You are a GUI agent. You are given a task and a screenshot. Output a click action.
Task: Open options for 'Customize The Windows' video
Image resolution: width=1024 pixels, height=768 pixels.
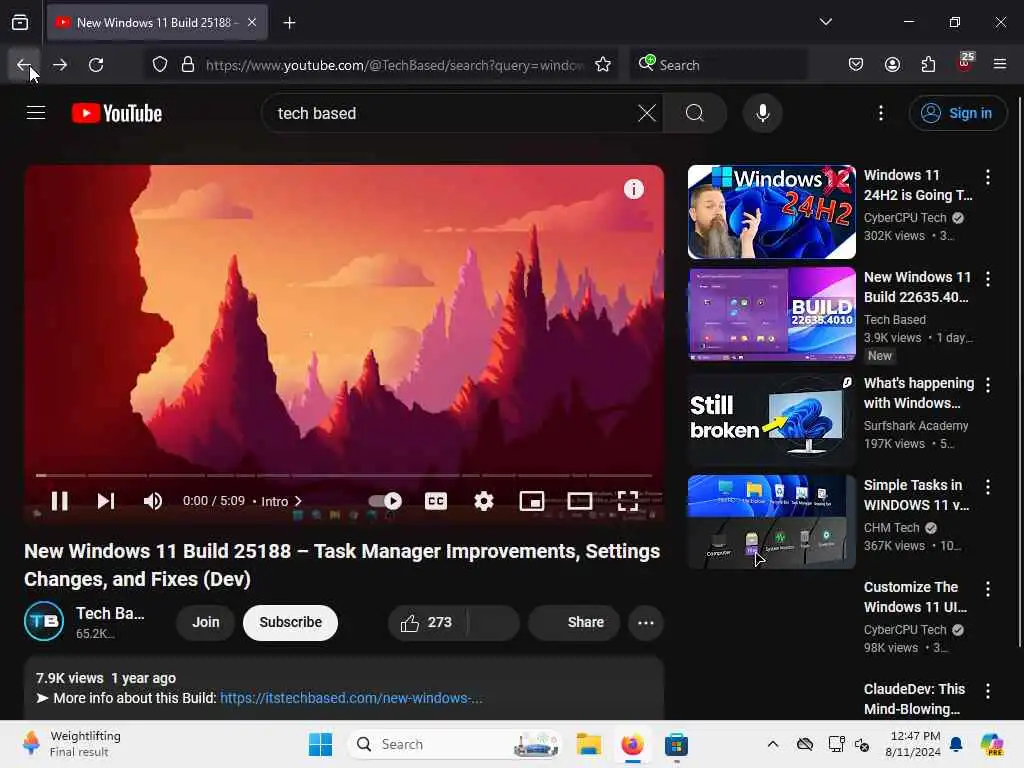(x=988, y=589)
